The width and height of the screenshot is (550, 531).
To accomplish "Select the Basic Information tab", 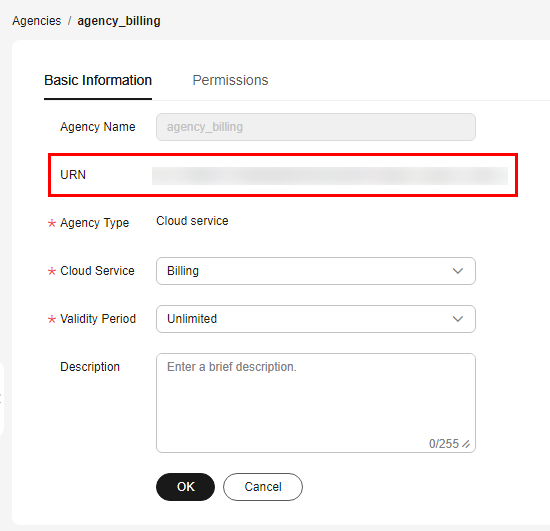I will point(98,80).
